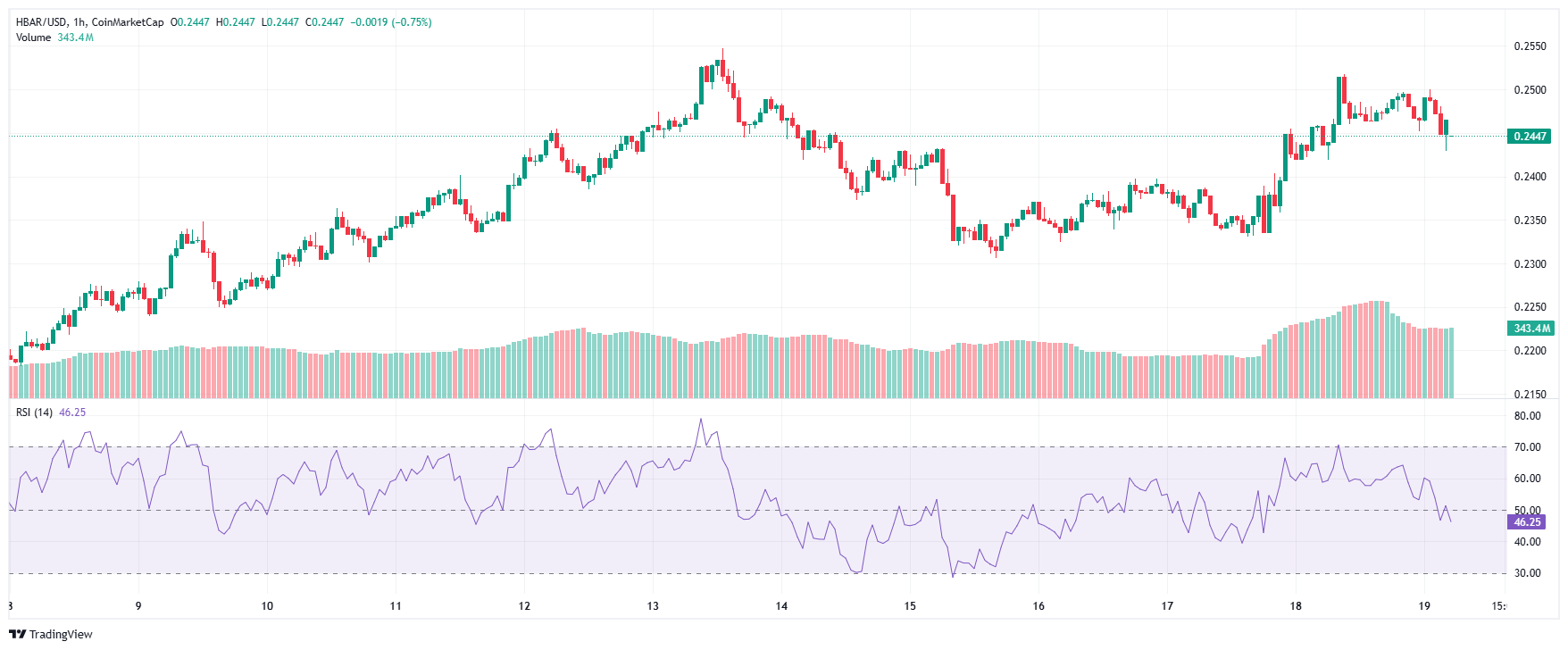Click the 343.4M volume tag on axis

click(1531, 329)
